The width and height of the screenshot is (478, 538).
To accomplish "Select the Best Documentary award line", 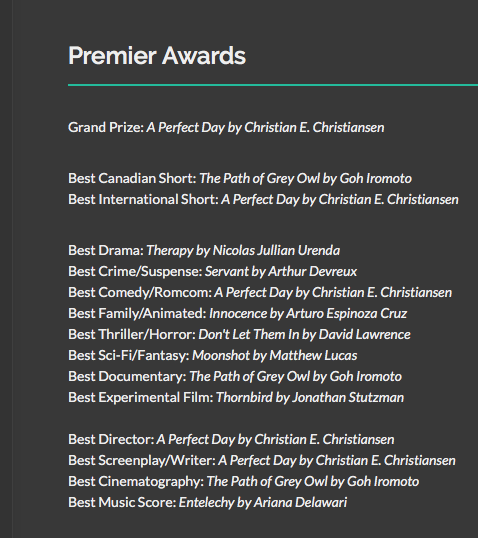I will 235,377.
